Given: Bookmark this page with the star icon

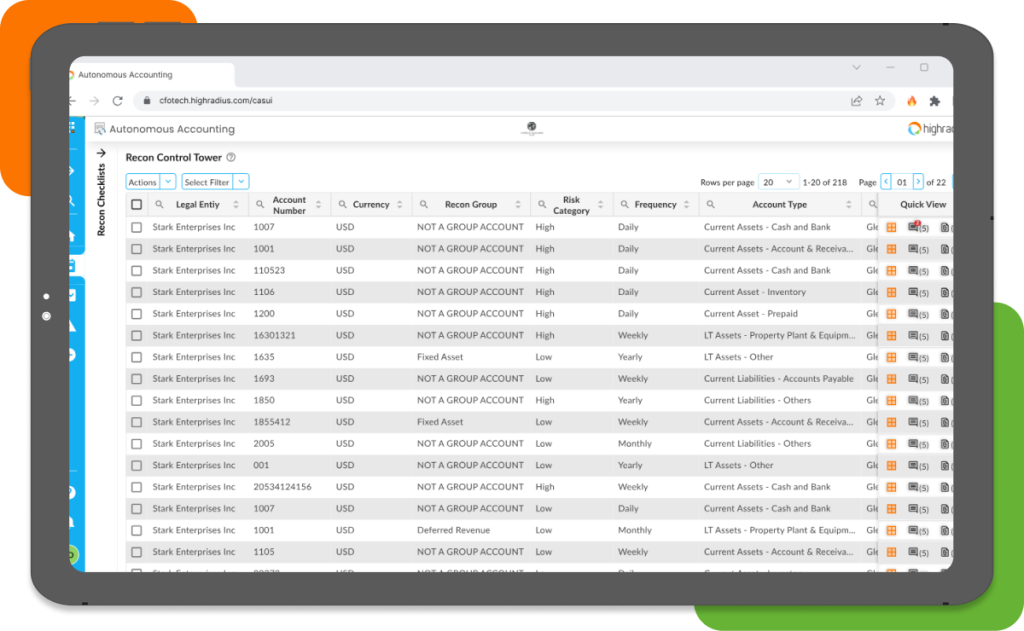Looking at the screenshot, I should coord(880,101).
